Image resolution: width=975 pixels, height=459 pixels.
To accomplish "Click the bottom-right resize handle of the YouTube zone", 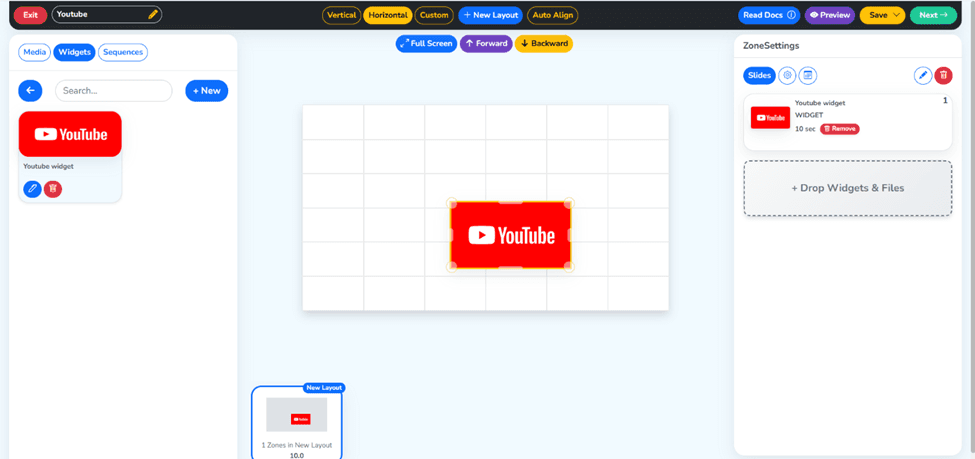I will click(x=569, y=267).
